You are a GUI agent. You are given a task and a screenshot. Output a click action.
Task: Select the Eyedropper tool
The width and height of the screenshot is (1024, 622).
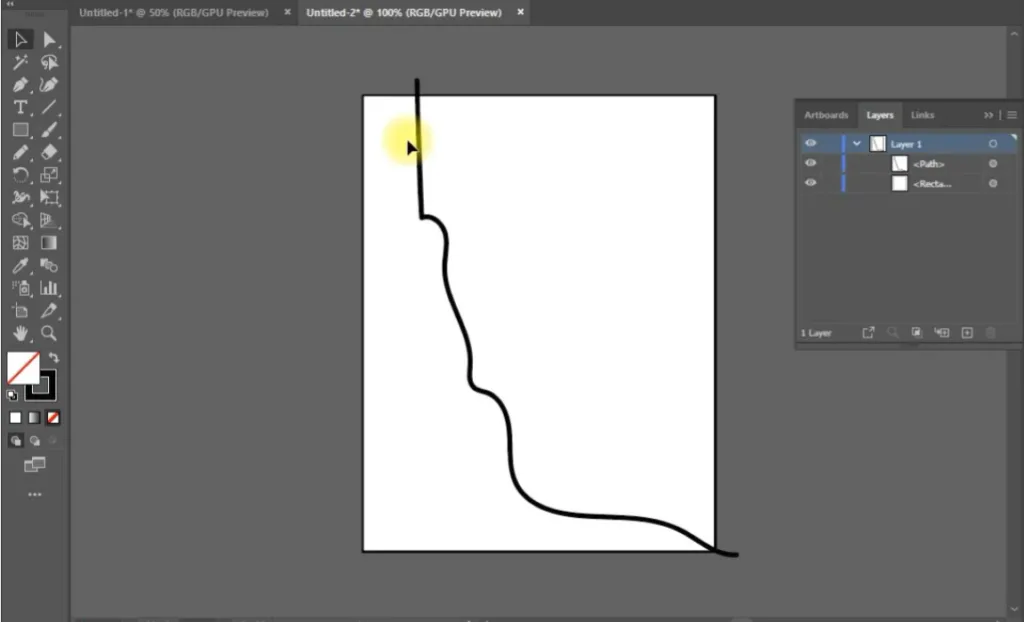(x=20, y=265)
